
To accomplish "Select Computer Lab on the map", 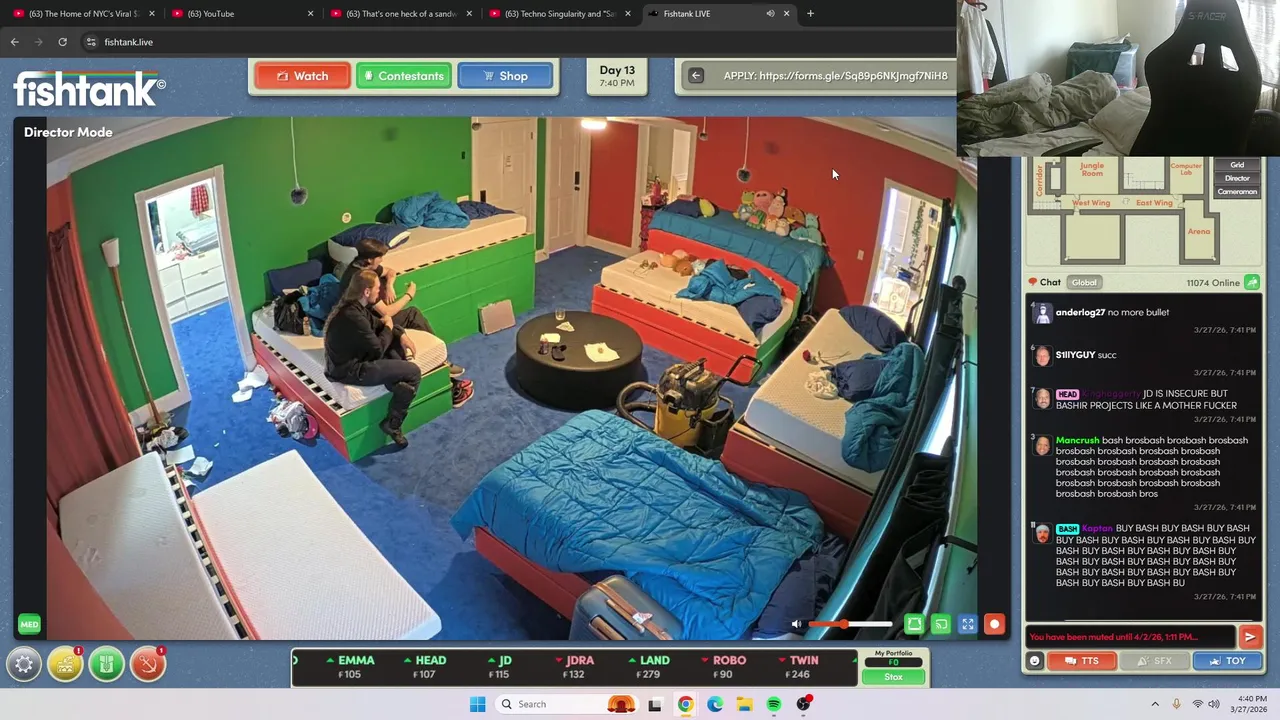I will (1186, 169).
